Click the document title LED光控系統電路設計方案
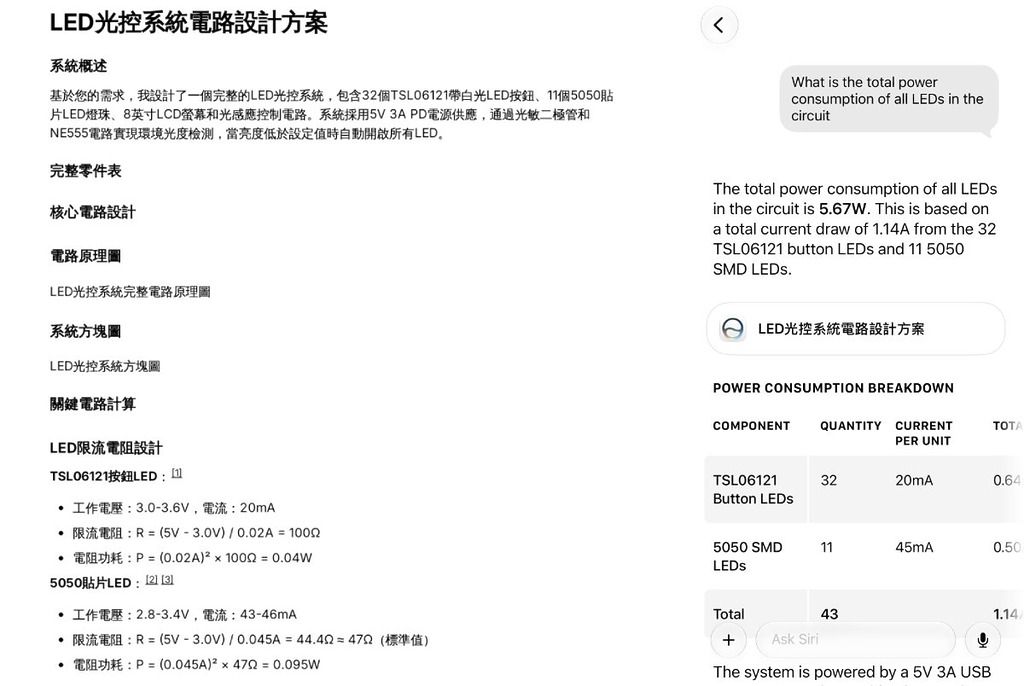This screenshot has width=1024, height=686. [189, 23]
